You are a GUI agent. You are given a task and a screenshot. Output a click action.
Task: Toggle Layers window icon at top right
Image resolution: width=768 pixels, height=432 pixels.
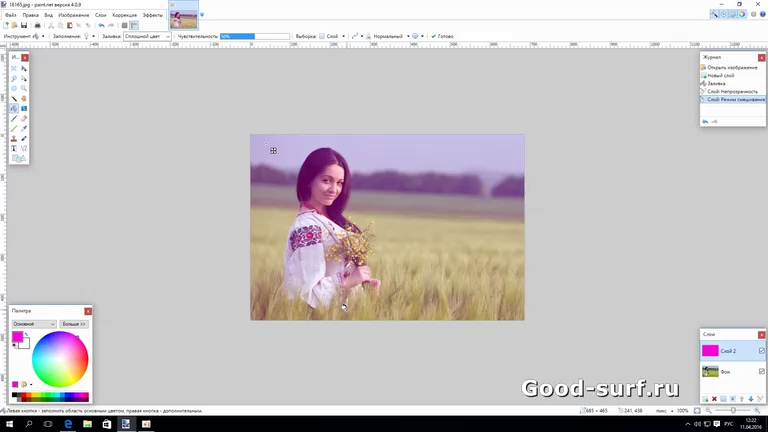tap(733, 14)
